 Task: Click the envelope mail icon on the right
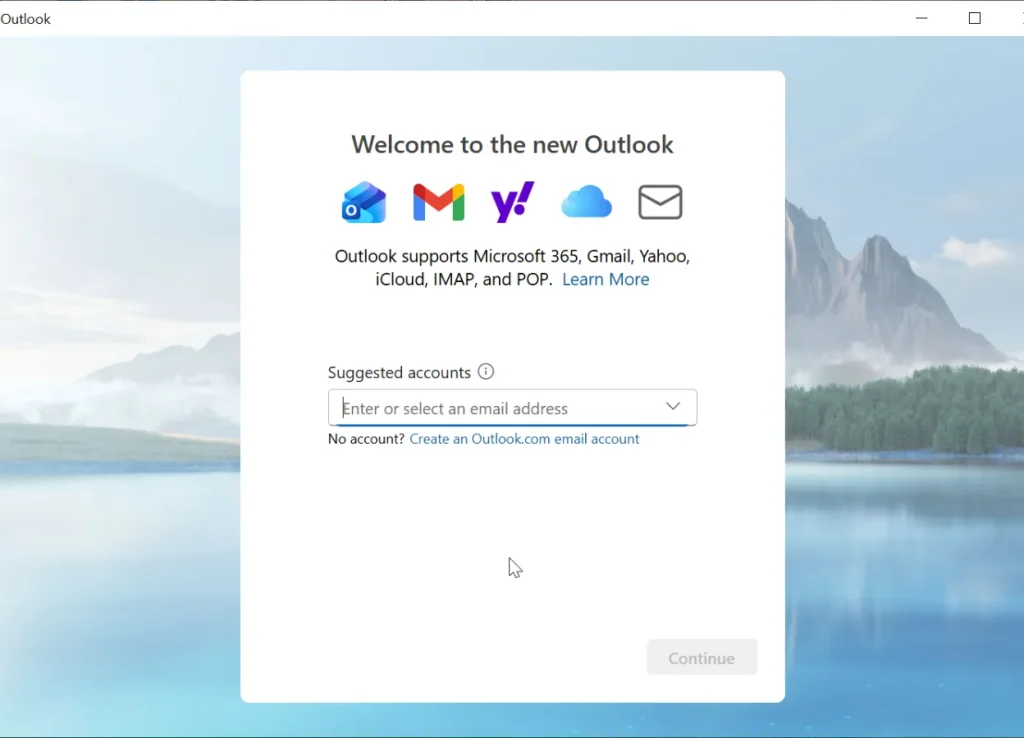pyautogui.click(x=660, y=202)
